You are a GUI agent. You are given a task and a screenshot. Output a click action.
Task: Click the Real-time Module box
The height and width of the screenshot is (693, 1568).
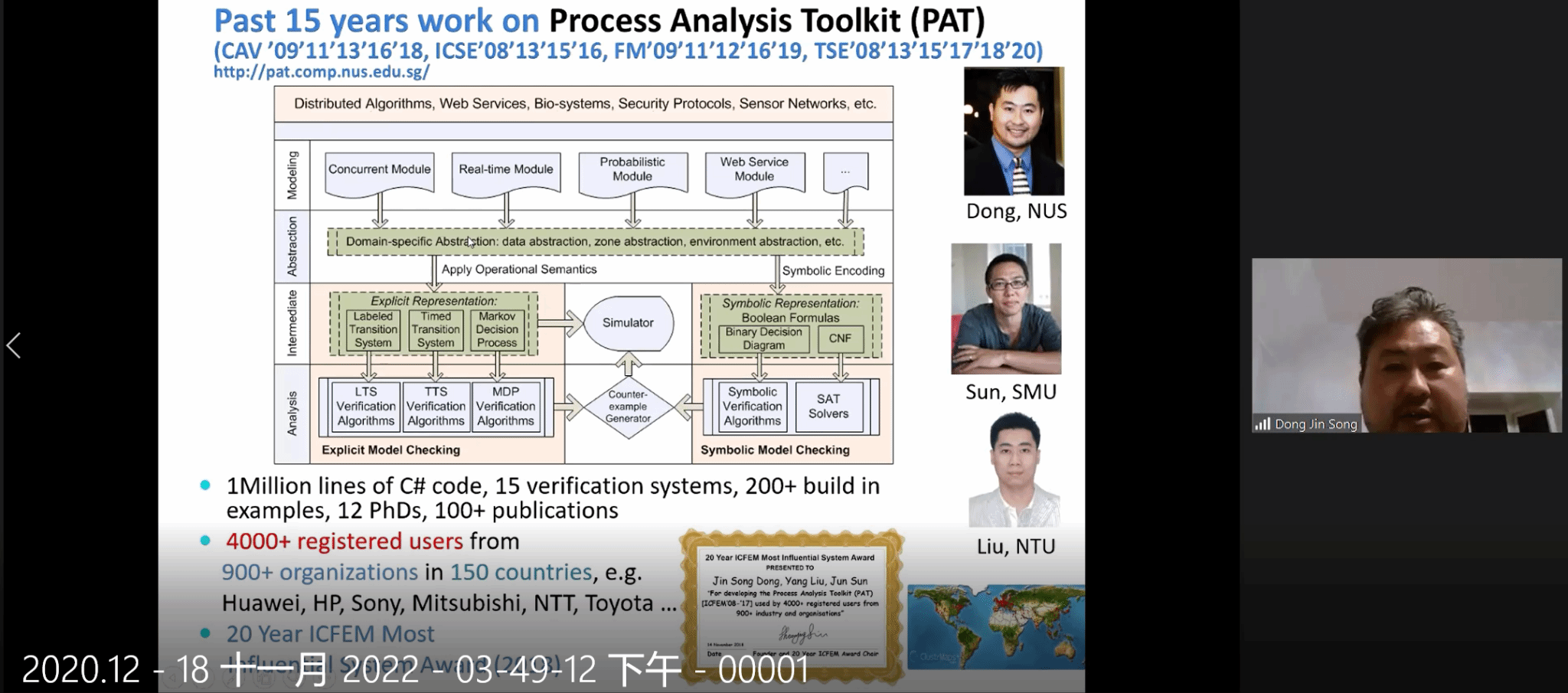(505, 170)
